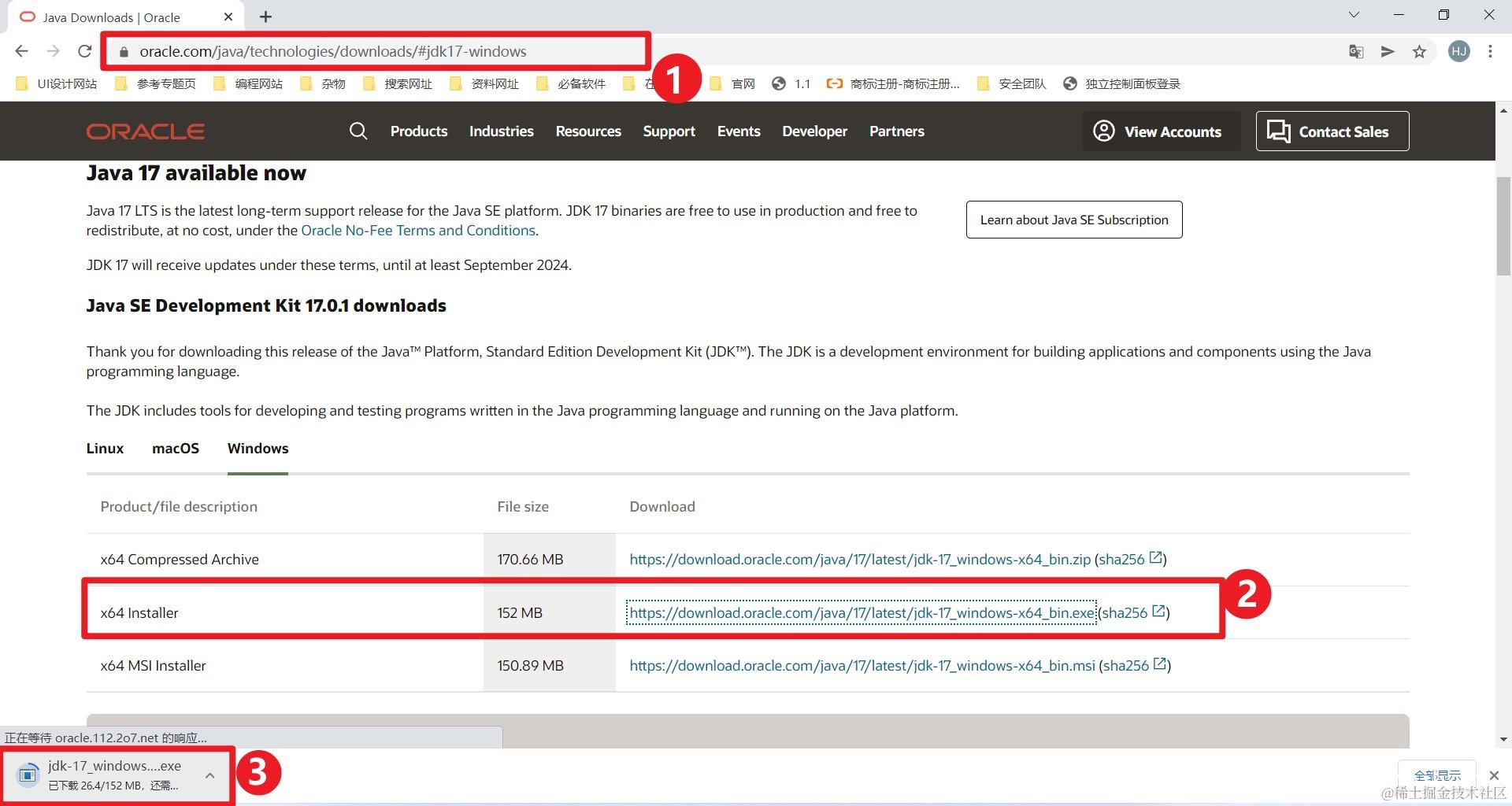Close the Java Downloads tab

[x=228, y=17]
